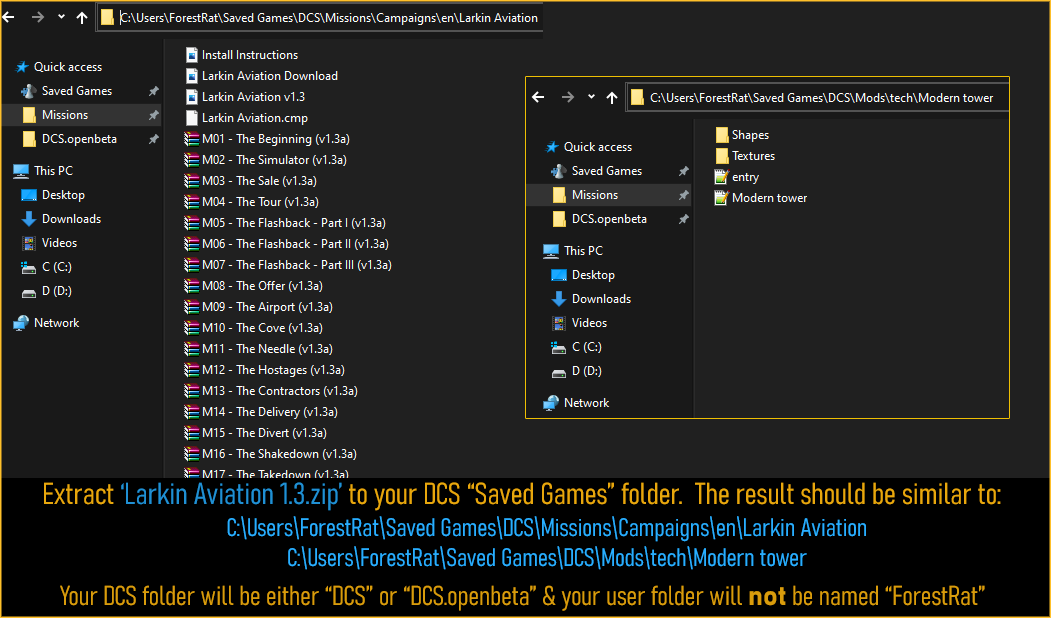1051x618 pixels.
Task: Select DCS.openbeta in left Quick access
Action: click(79, 139)
